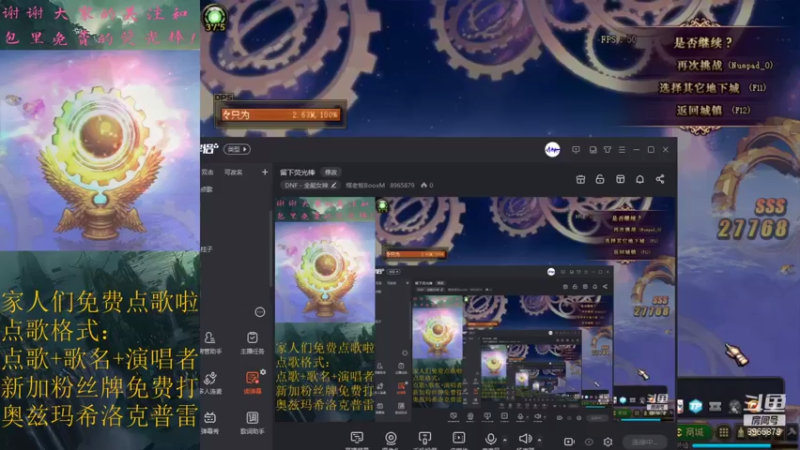Click the 修改 button beside stream title
800x450 pixels.
coord(331,172)
